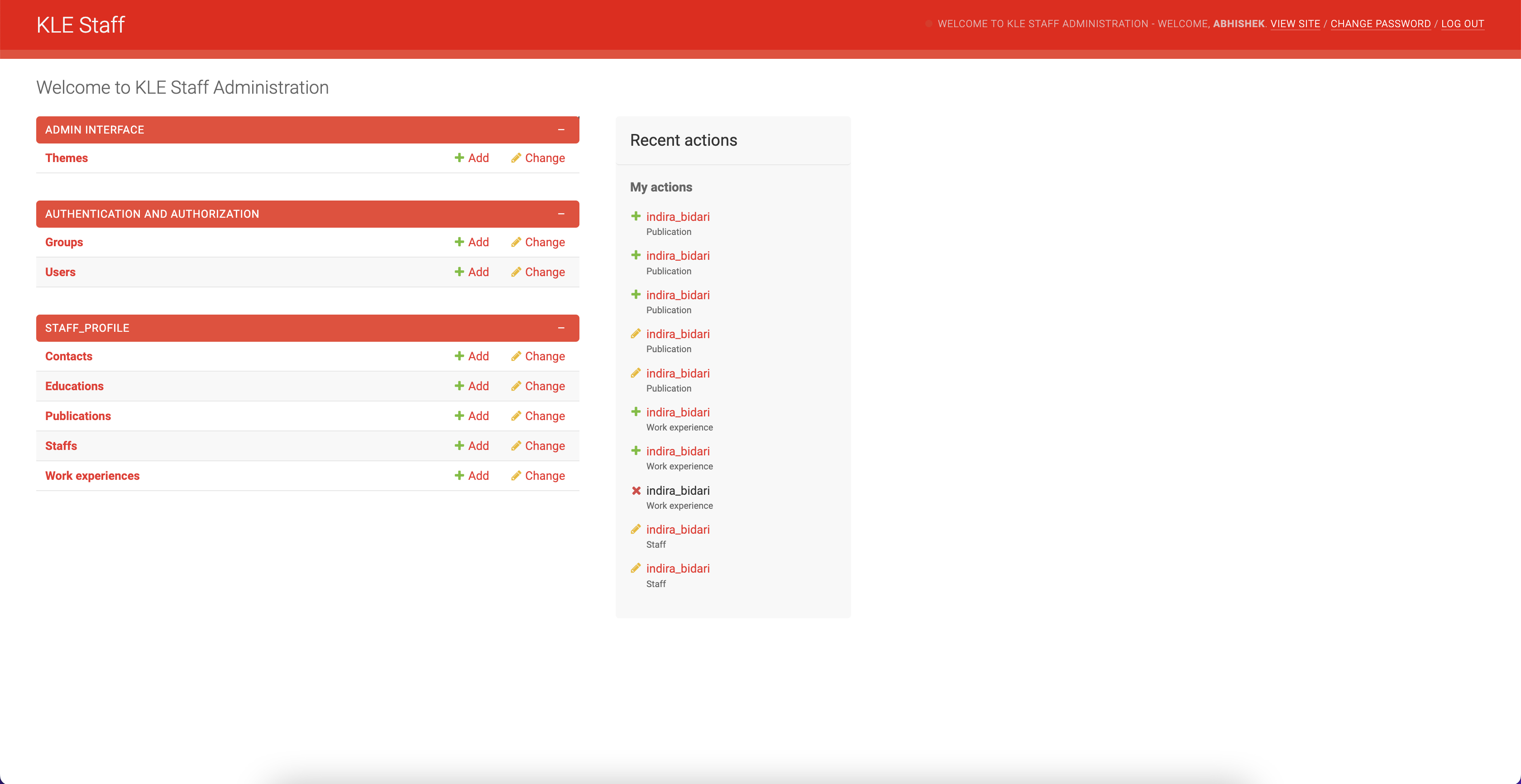Click the Add icon next to Themes
The image size is (1521, 784).
[459, 158]
